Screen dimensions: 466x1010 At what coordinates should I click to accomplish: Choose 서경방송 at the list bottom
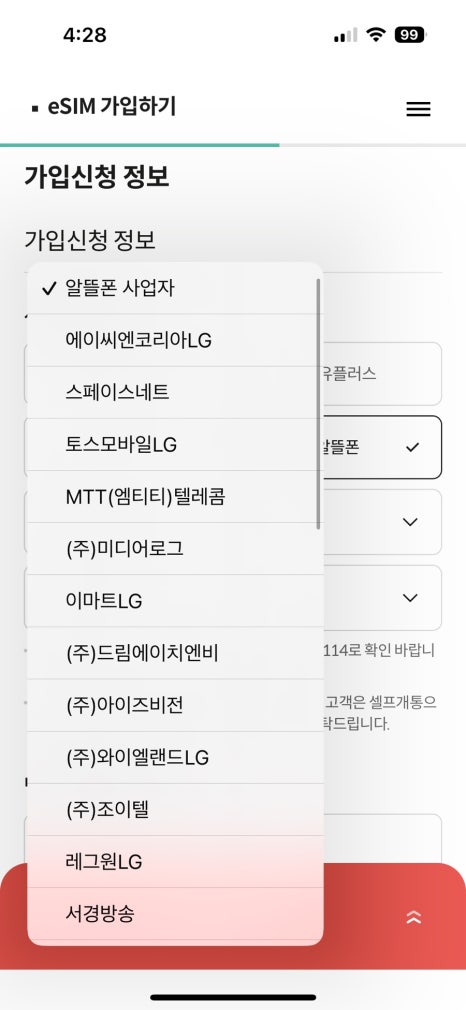(175, 914)
